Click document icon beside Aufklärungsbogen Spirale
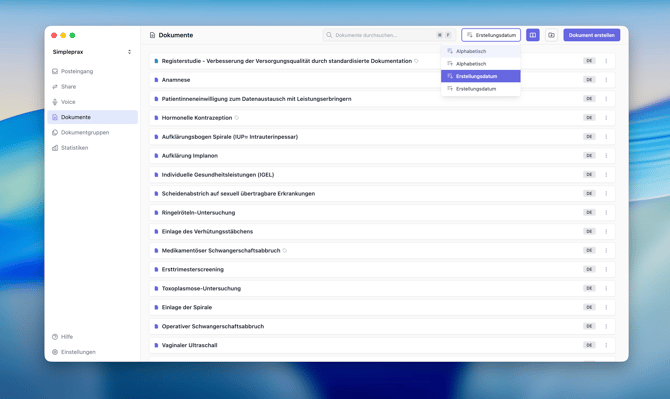670x399 pixels. pyautogui.click(x=156, y=137)
